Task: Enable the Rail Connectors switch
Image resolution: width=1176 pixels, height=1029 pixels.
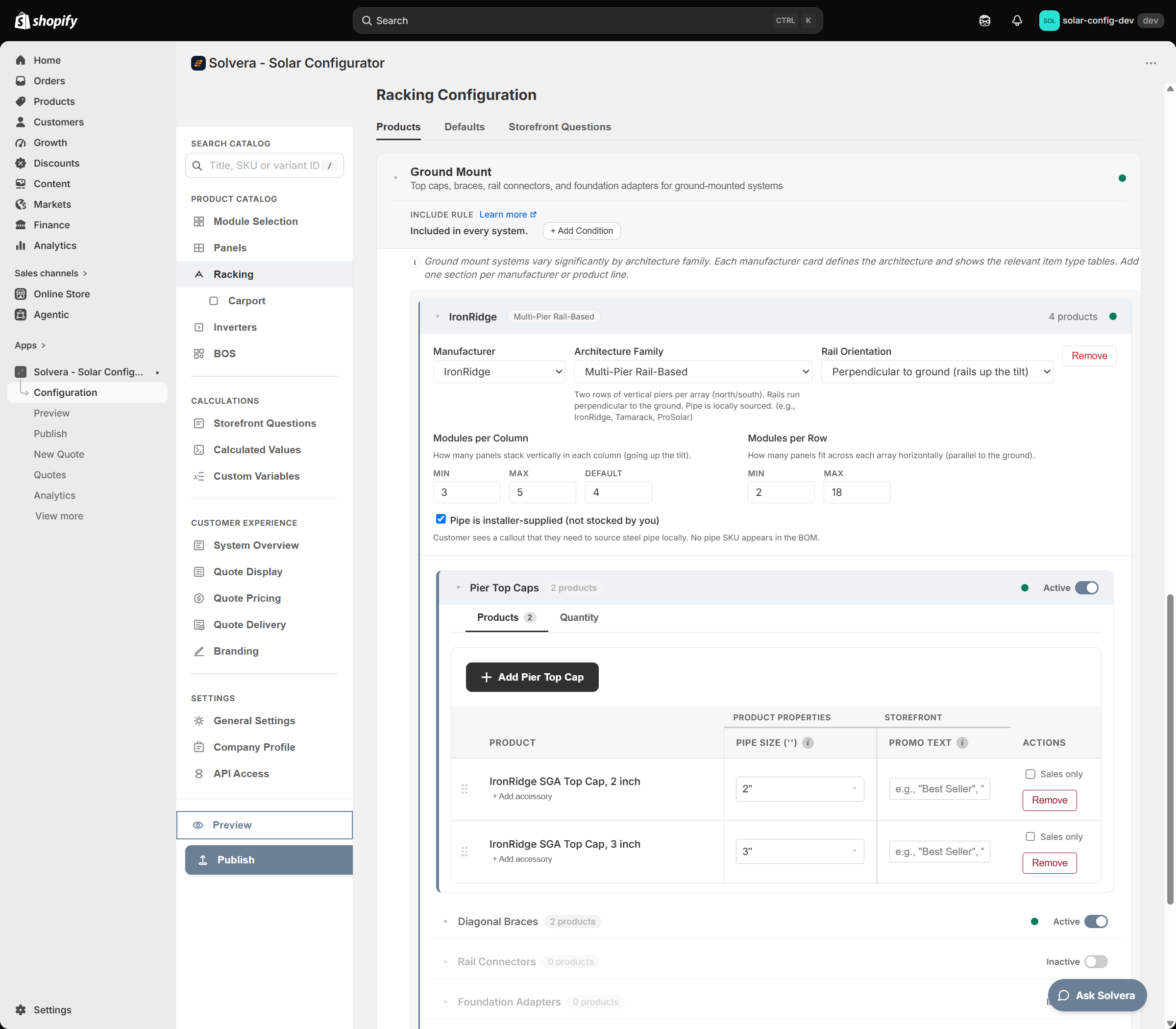Action: pyautogui.click(x=1096, y=961)
